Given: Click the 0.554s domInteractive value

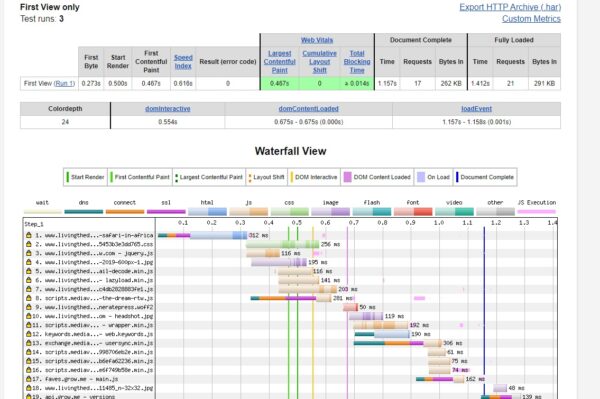Looking at the screenshot, I should pos(168,122).
